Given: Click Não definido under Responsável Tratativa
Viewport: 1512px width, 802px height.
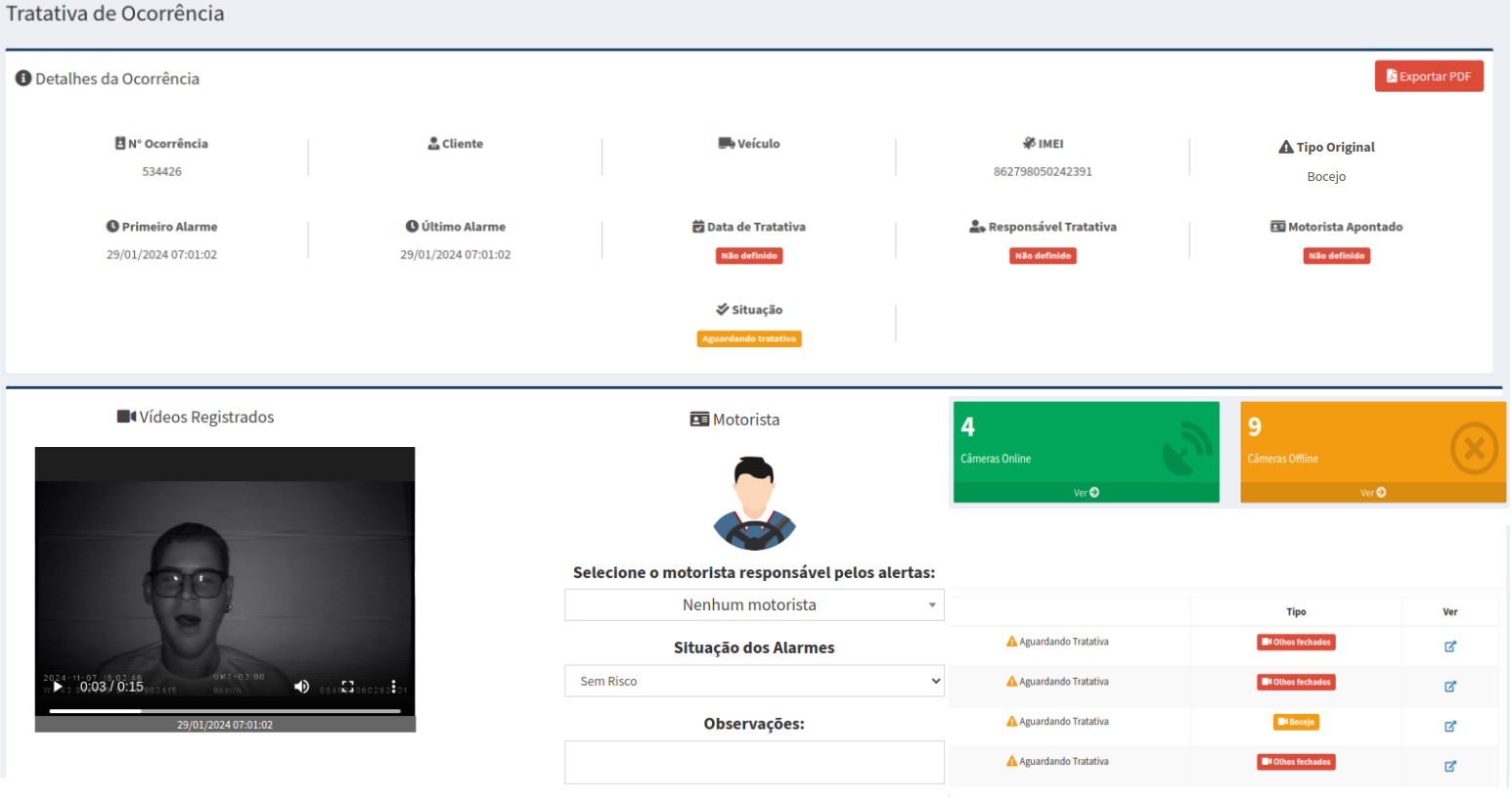Looking at the screenshot, I should click(x=1043, y=255).
